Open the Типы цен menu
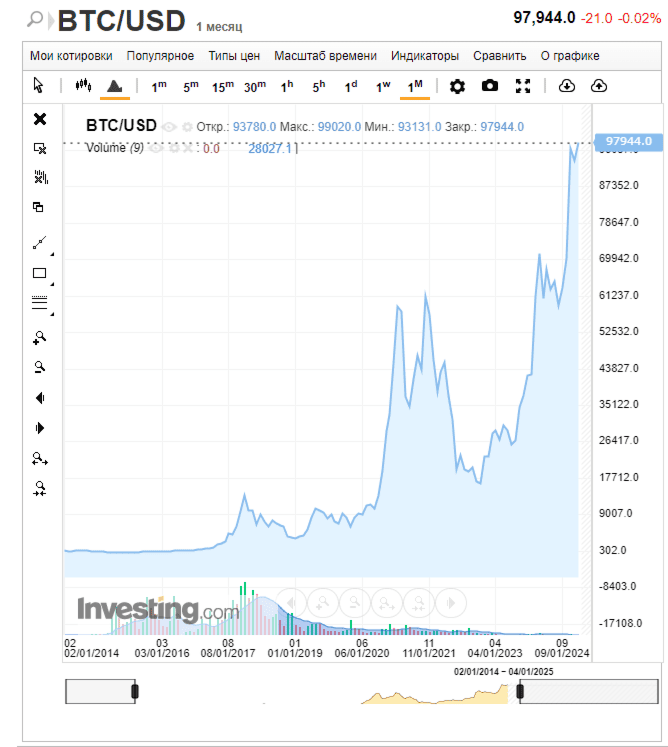 (234, 56)
